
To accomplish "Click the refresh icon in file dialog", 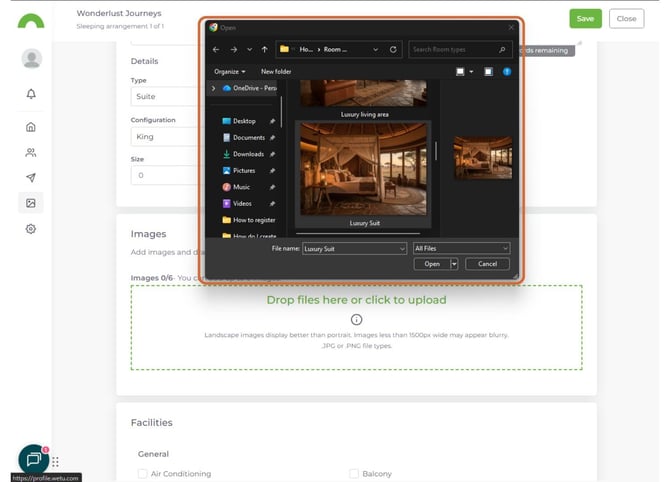I will [393, 49].
